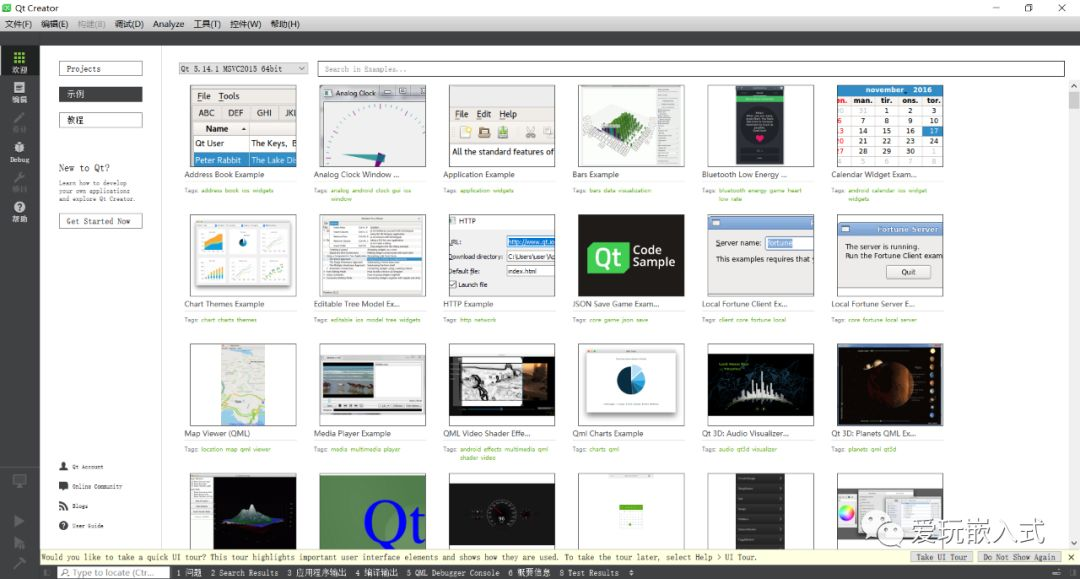This screenshot has height=579, width=1080.
Task: Open the Analog Clock Window example thumbnail
Action: pos(373,126)
